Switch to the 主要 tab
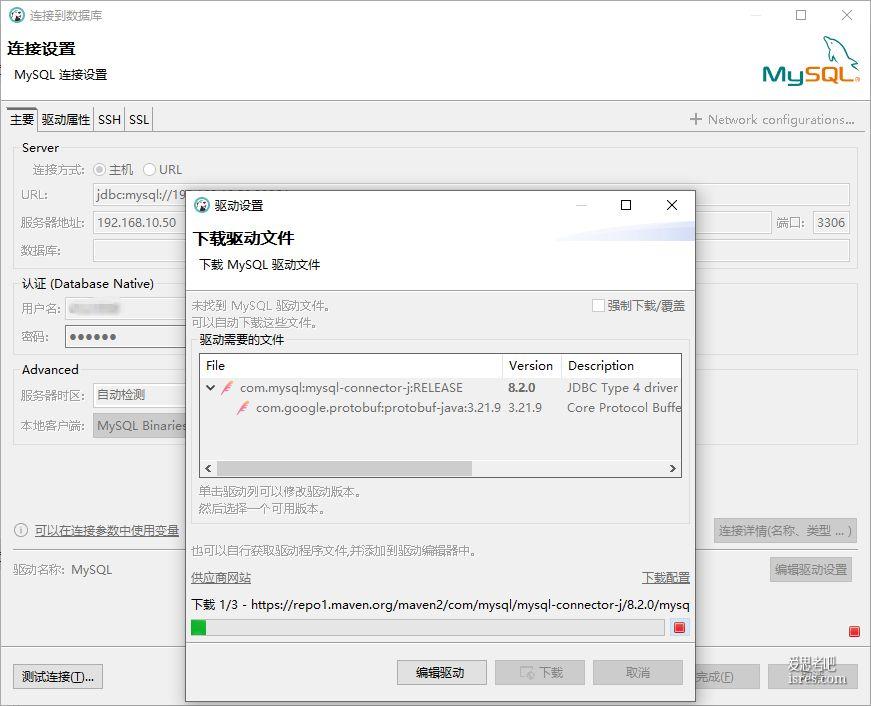 pos(22,119)
